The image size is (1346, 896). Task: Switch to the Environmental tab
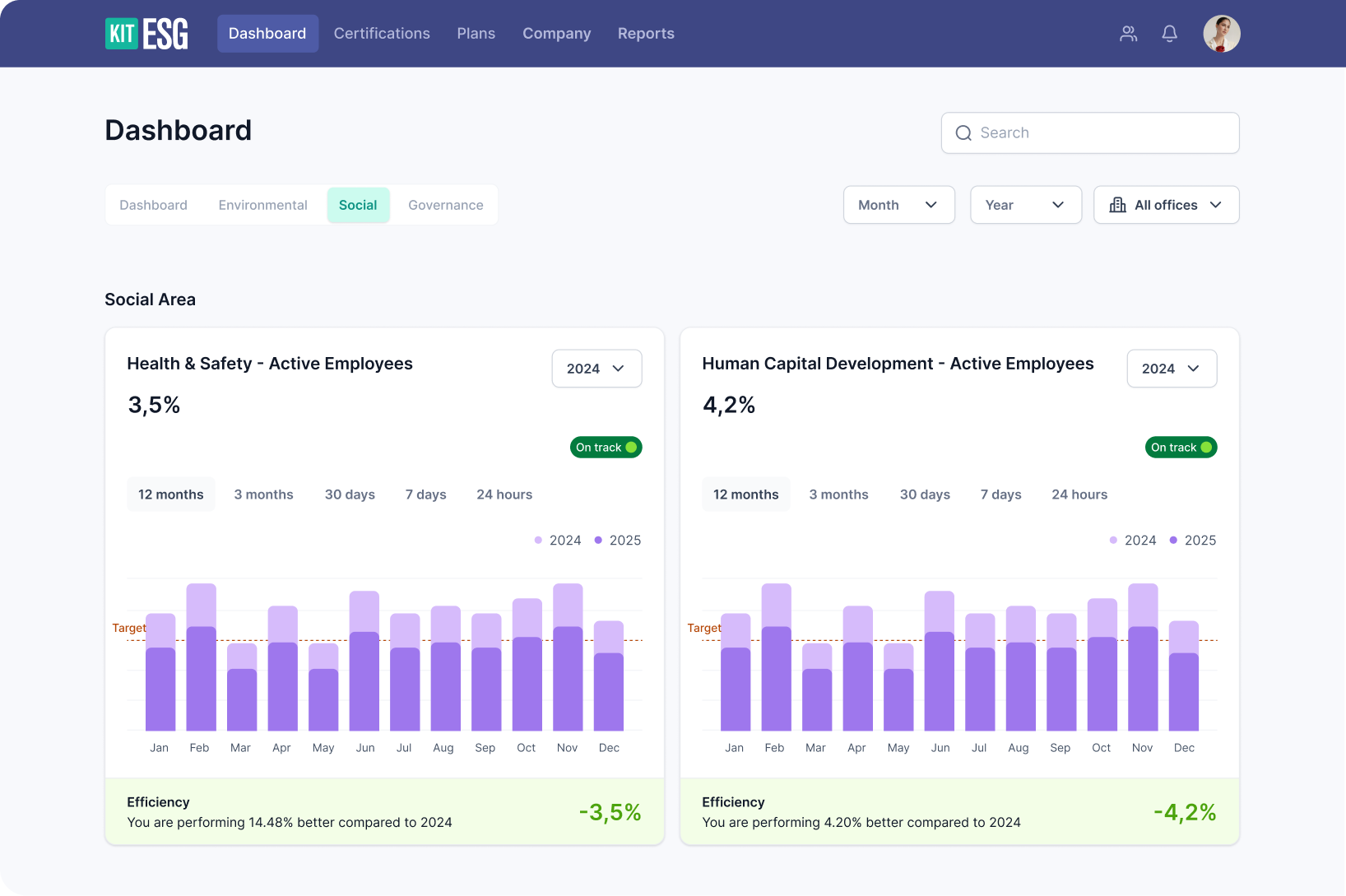tap(262, 205)
